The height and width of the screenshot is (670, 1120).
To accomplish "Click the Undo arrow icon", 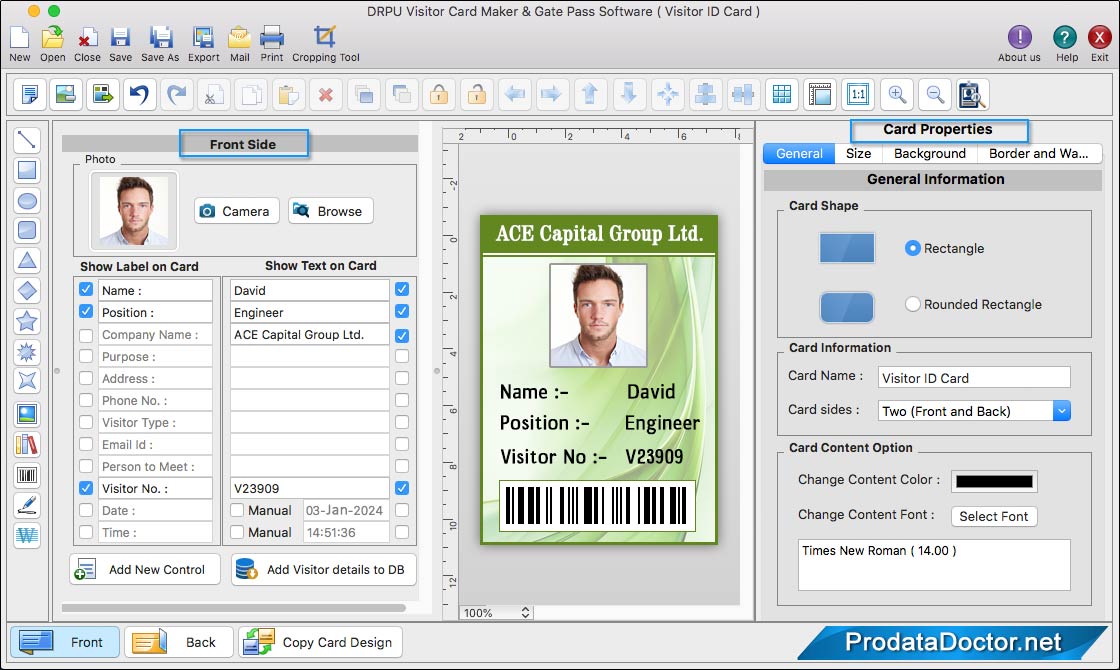I will (x=140, y=94).
